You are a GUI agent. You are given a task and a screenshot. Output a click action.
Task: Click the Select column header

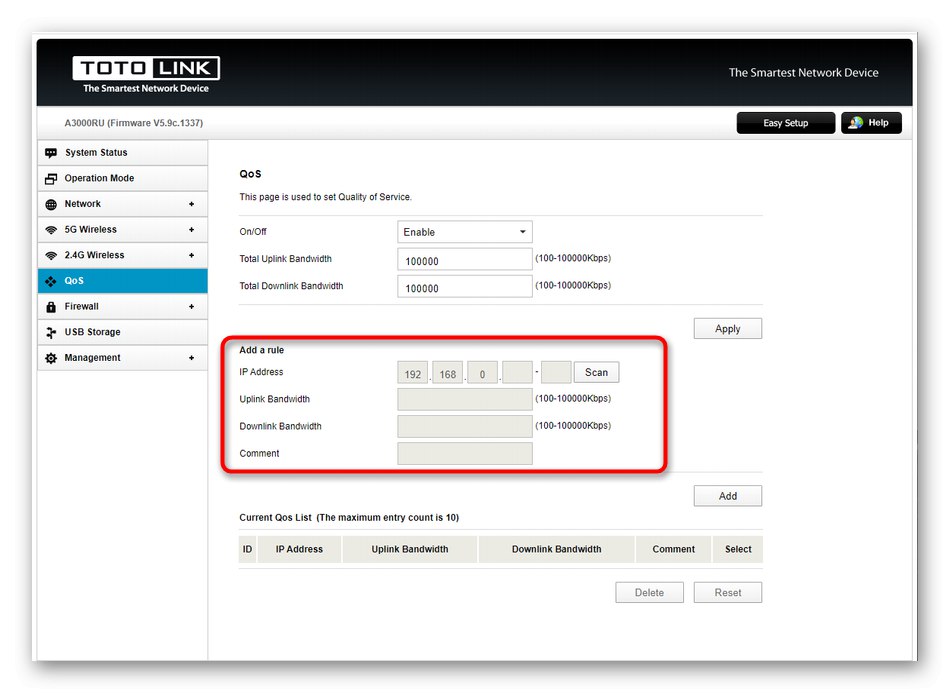[x=738, y=549]
